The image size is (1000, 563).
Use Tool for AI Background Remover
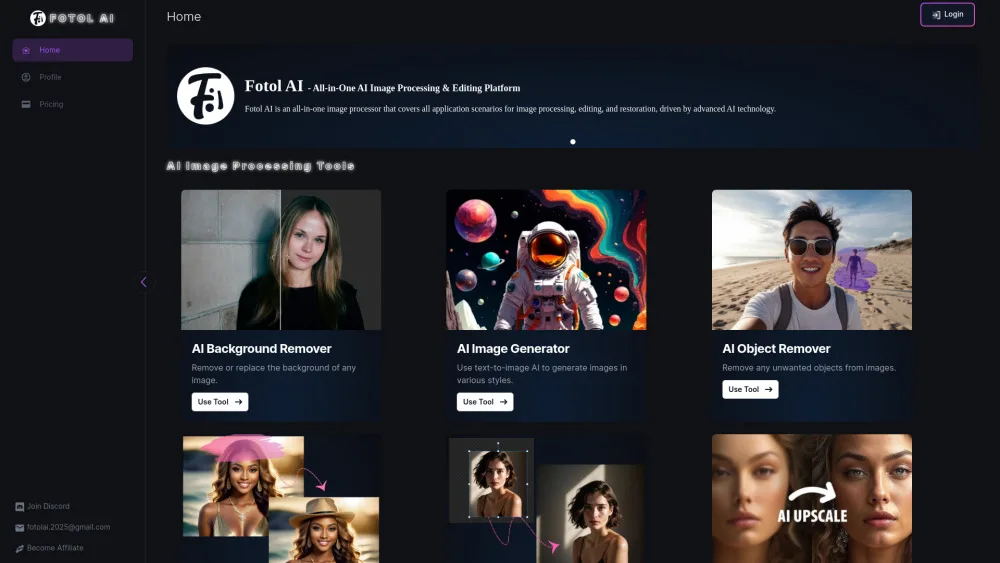tap(220, 402)
